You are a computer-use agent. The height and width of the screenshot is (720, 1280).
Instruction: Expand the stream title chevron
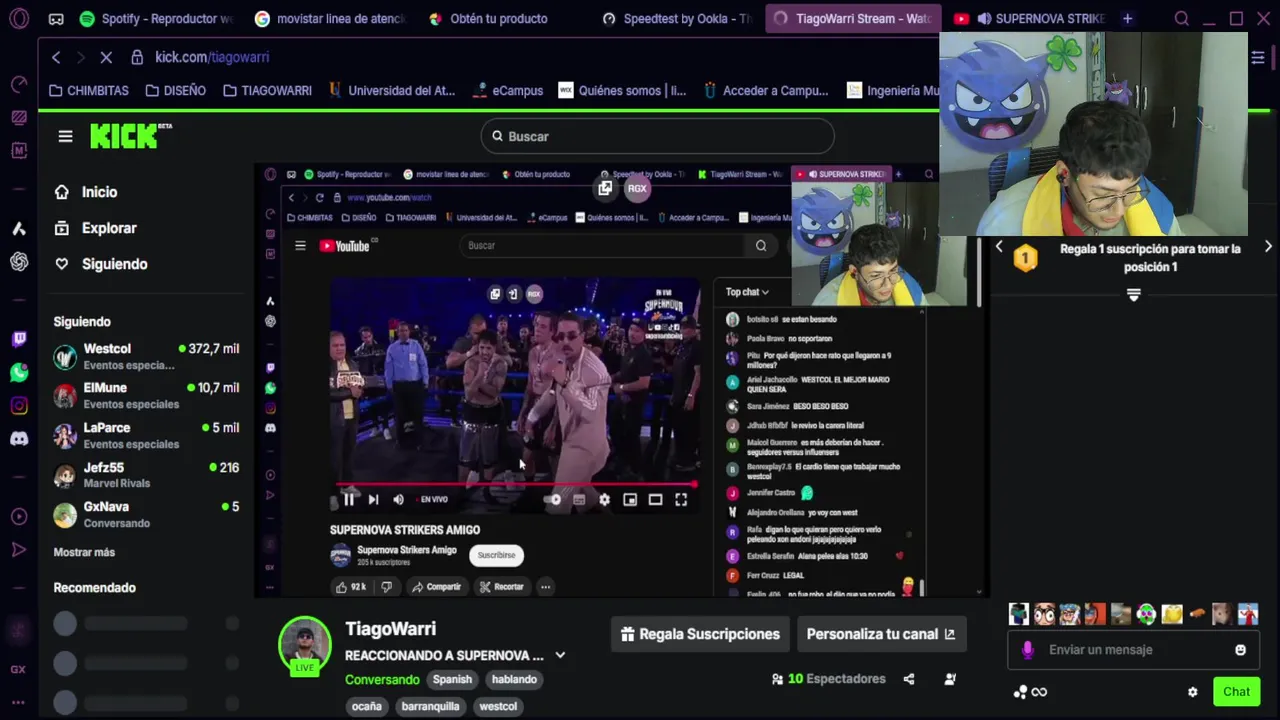coord(560,655)
